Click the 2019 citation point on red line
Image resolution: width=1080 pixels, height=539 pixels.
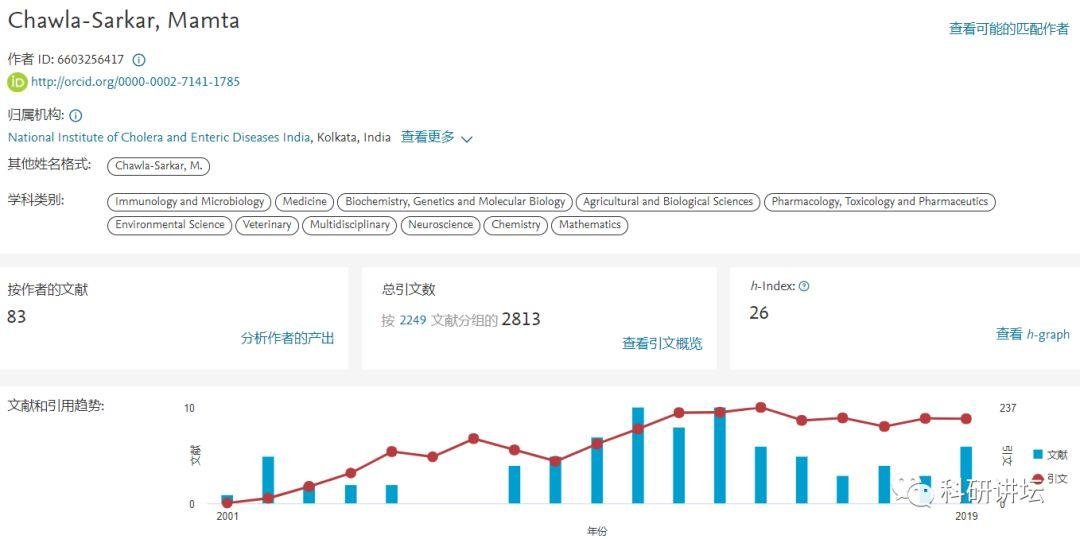[x=966, y=419]
